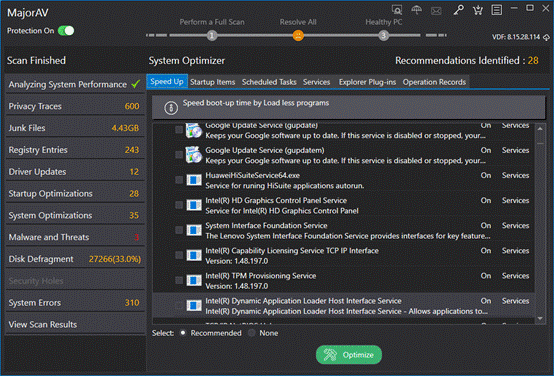Open the Explorer Plug-ins tab
Screen dimensions: 554x376
[367, 82]
